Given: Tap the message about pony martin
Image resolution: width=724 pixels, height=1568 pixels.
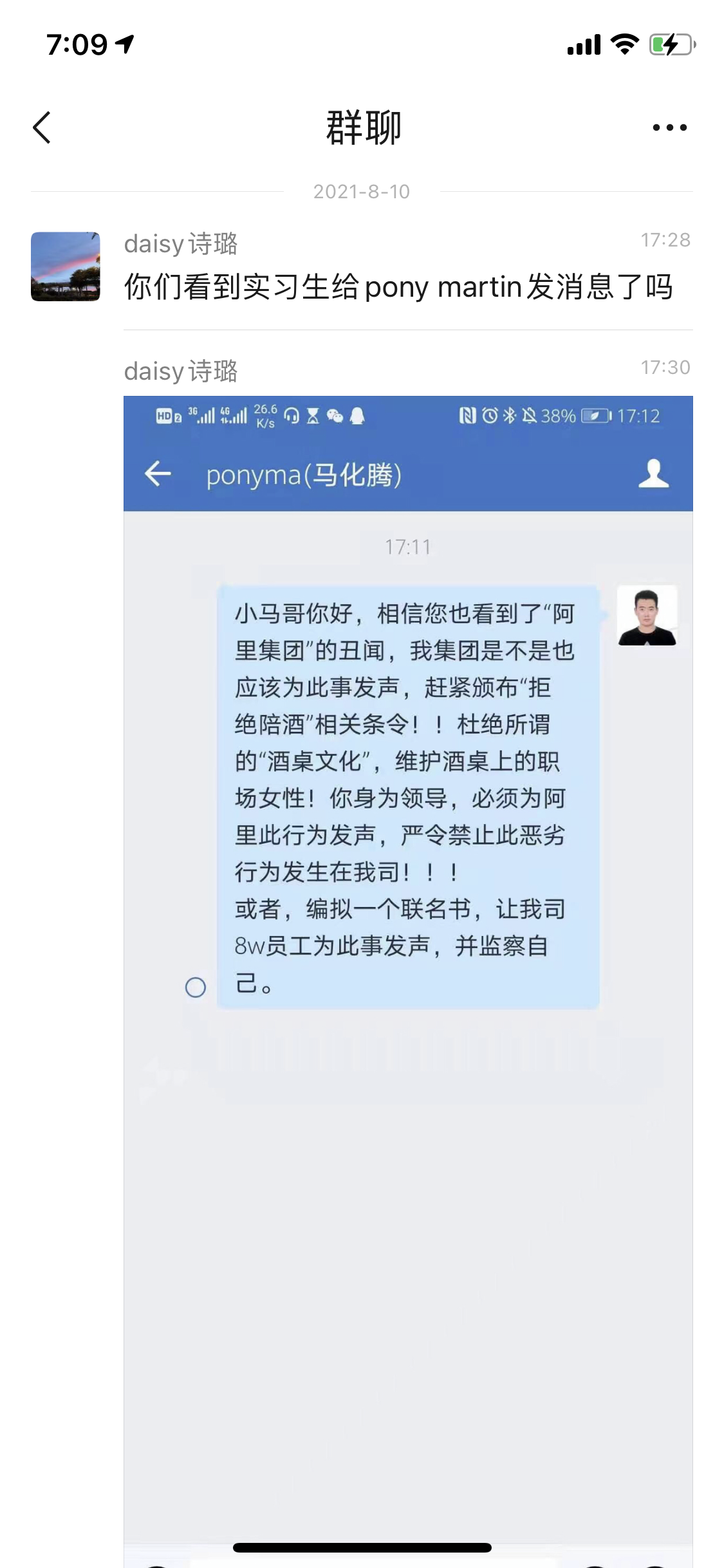Looking at the screenshot, I should coord(398,286).
